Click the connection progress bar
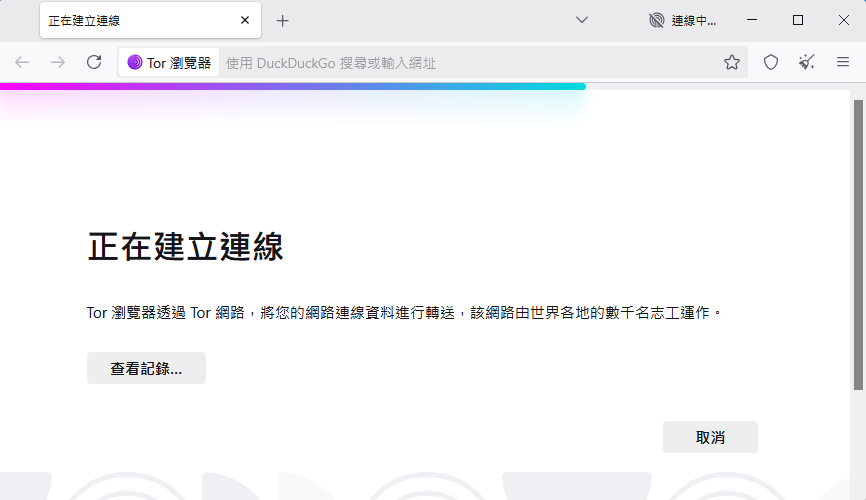Image resolution: width=866 pixels, height=500 pixels. coord(293,86)
